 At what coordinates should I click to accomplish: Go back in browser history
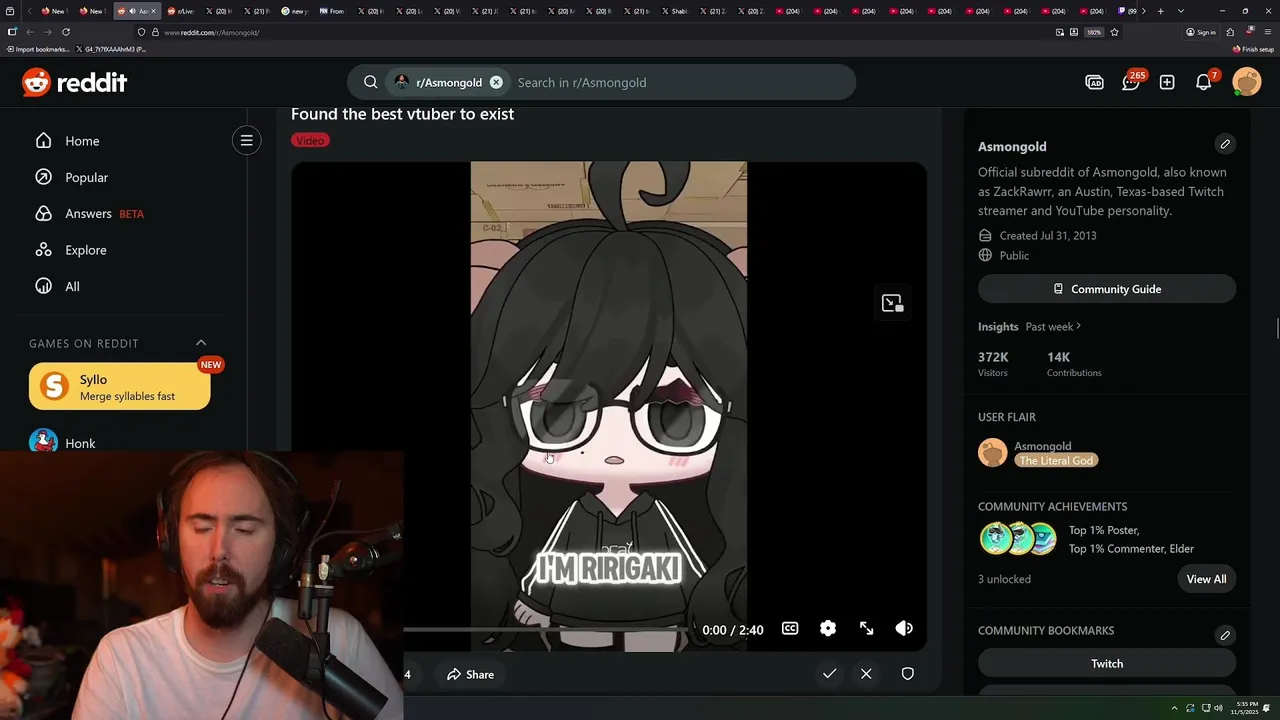point(30,32)
